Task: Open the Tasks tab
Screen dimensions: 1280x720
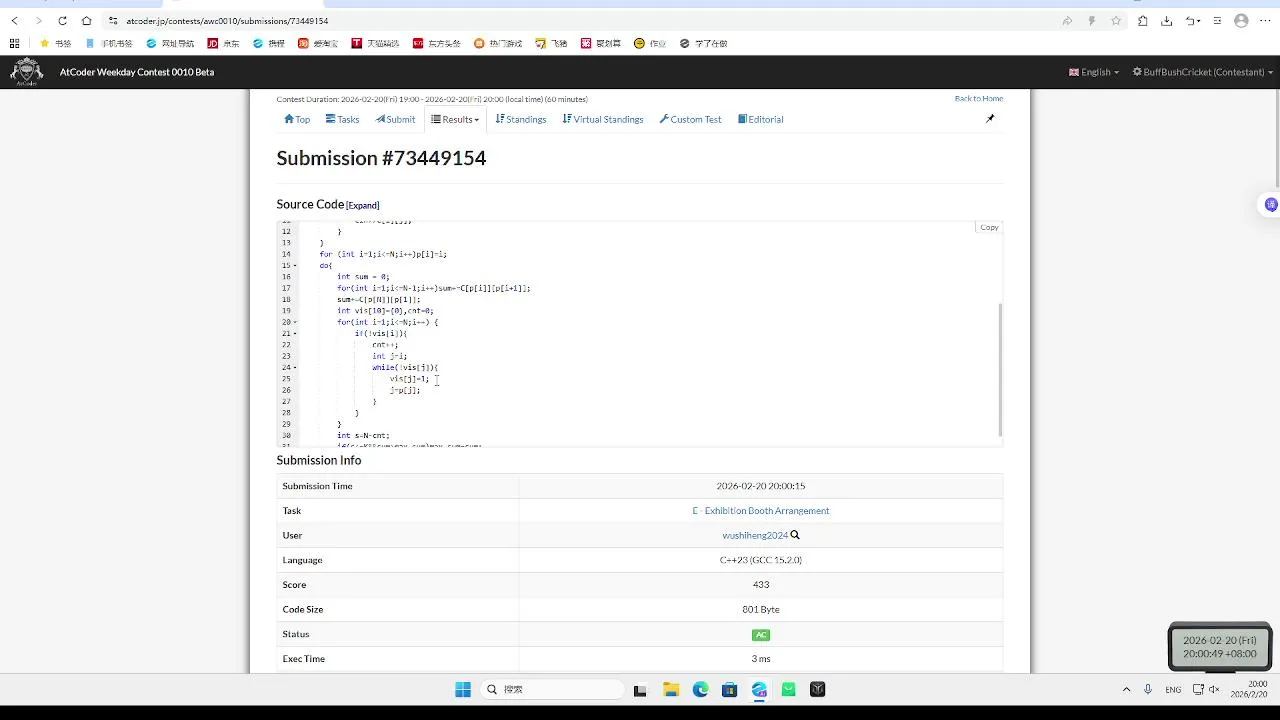Action: [342, 119]
